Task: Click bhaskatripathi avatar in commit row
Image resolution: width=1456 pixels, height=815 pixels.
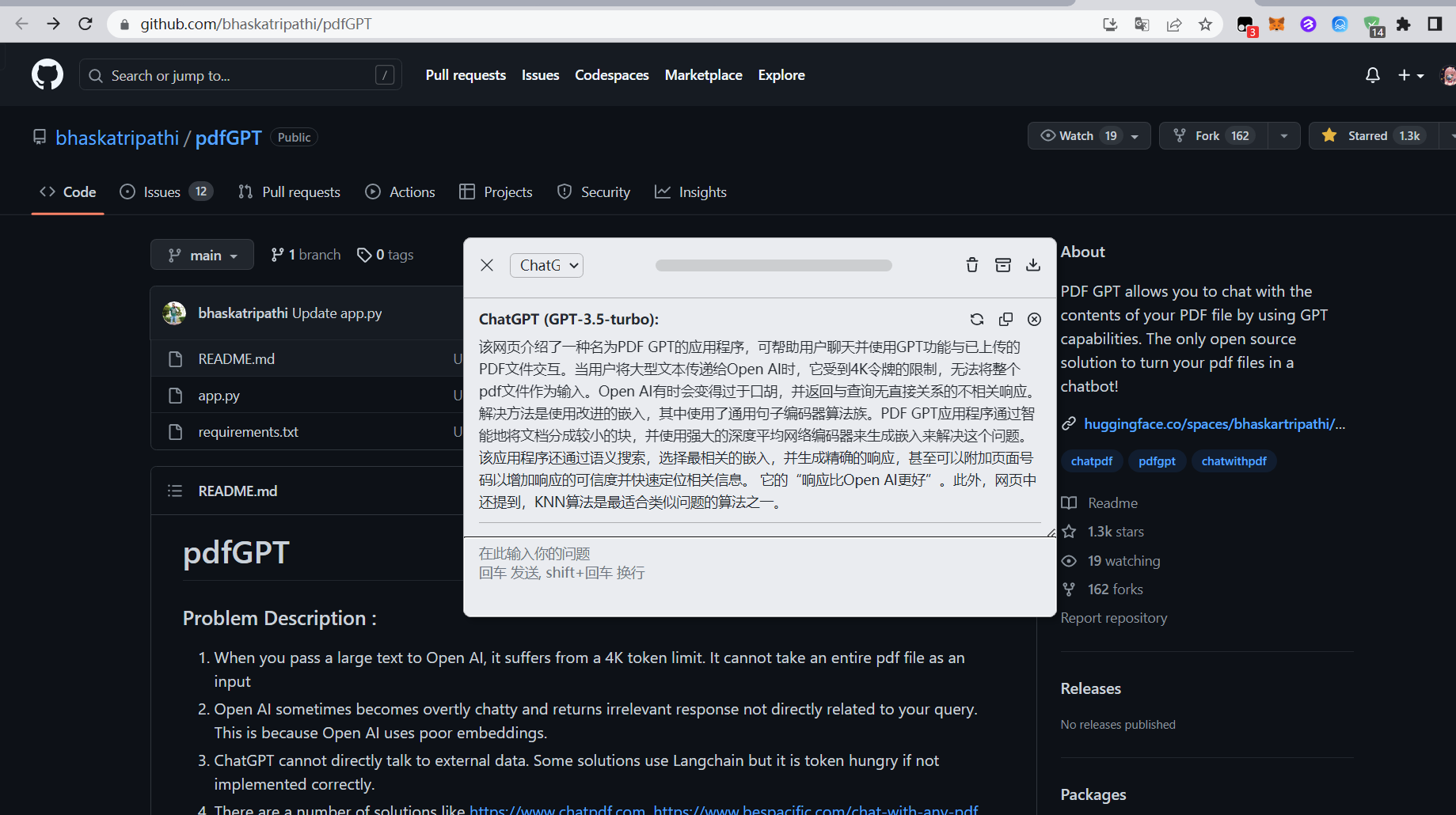Action: (174, 313)
